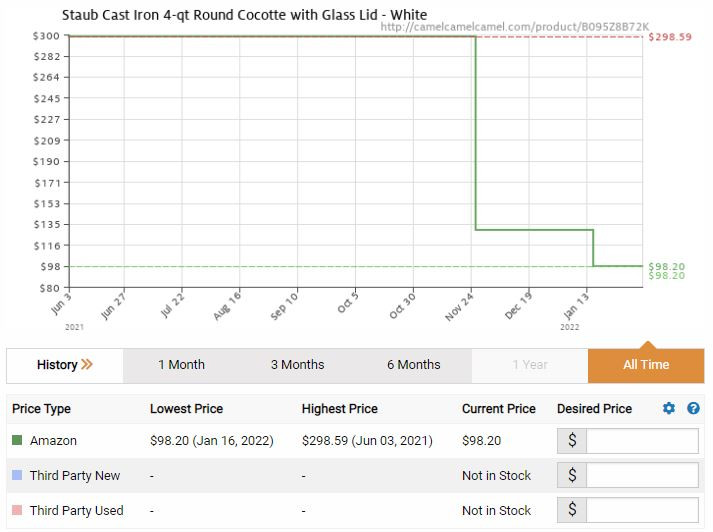The width and height of the screenshot is (713, 532).
Task: Click the Amazon desired price input field
Action: click(x=642, y=440)
